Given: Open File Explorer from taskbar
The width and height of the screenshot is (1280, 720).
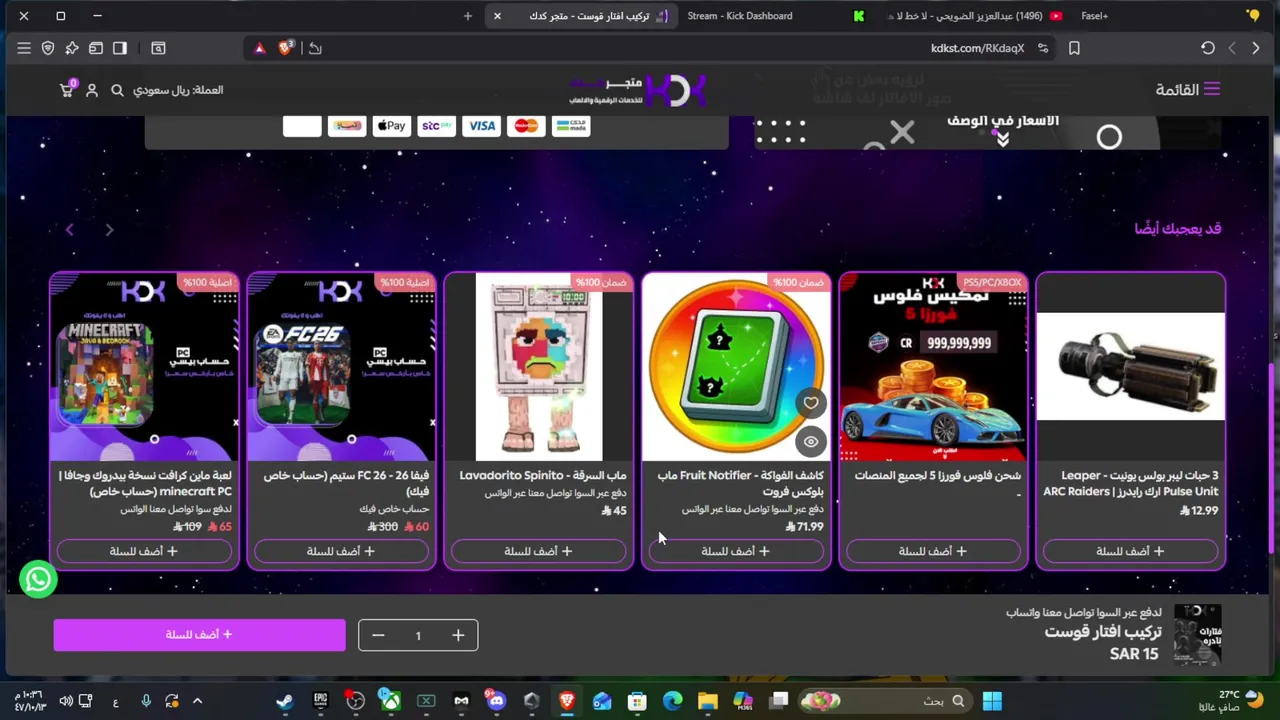Looking at the screenshot, I should pos(707,701).
